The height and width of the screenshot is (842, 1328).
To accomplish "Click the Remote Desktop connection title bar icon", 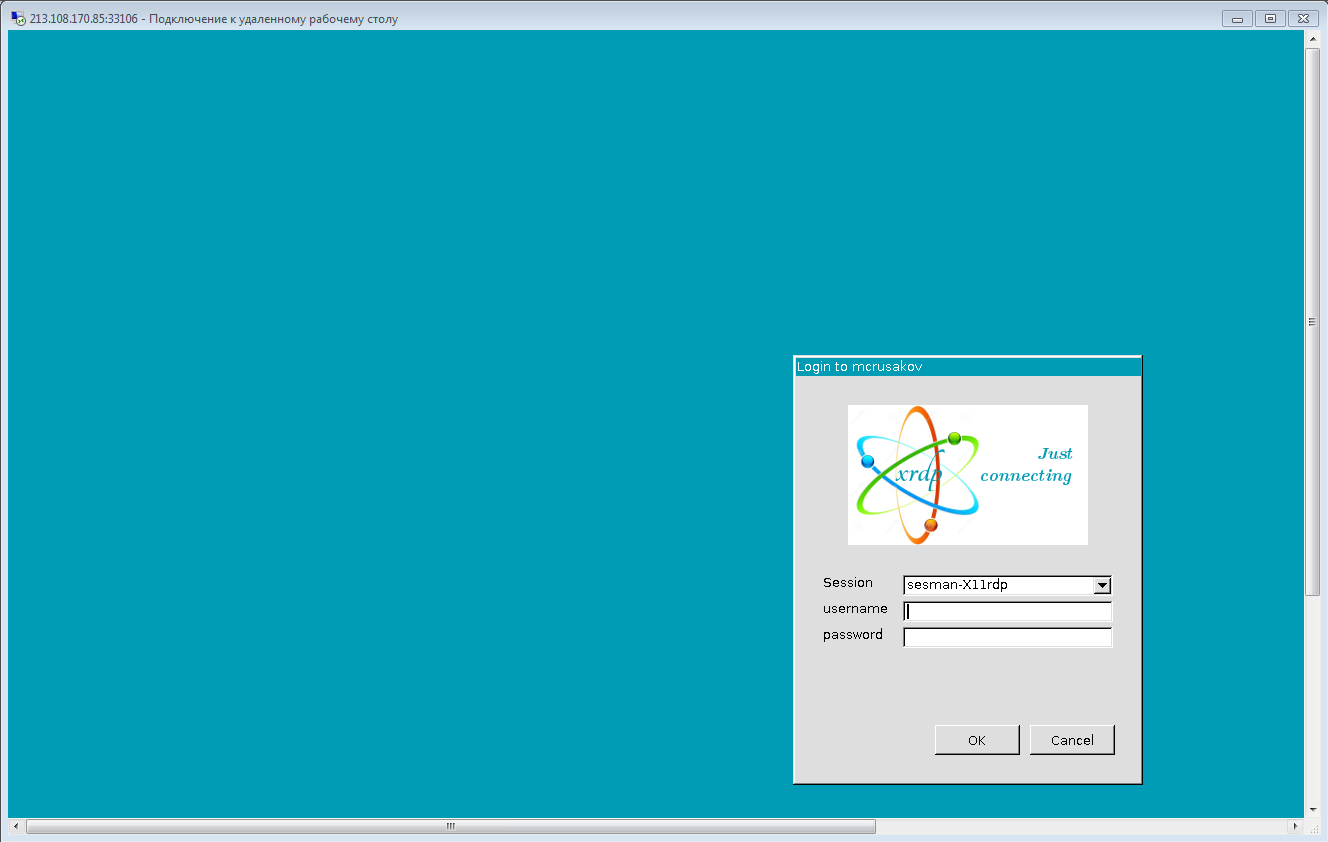I will click(x=18, y=18).
